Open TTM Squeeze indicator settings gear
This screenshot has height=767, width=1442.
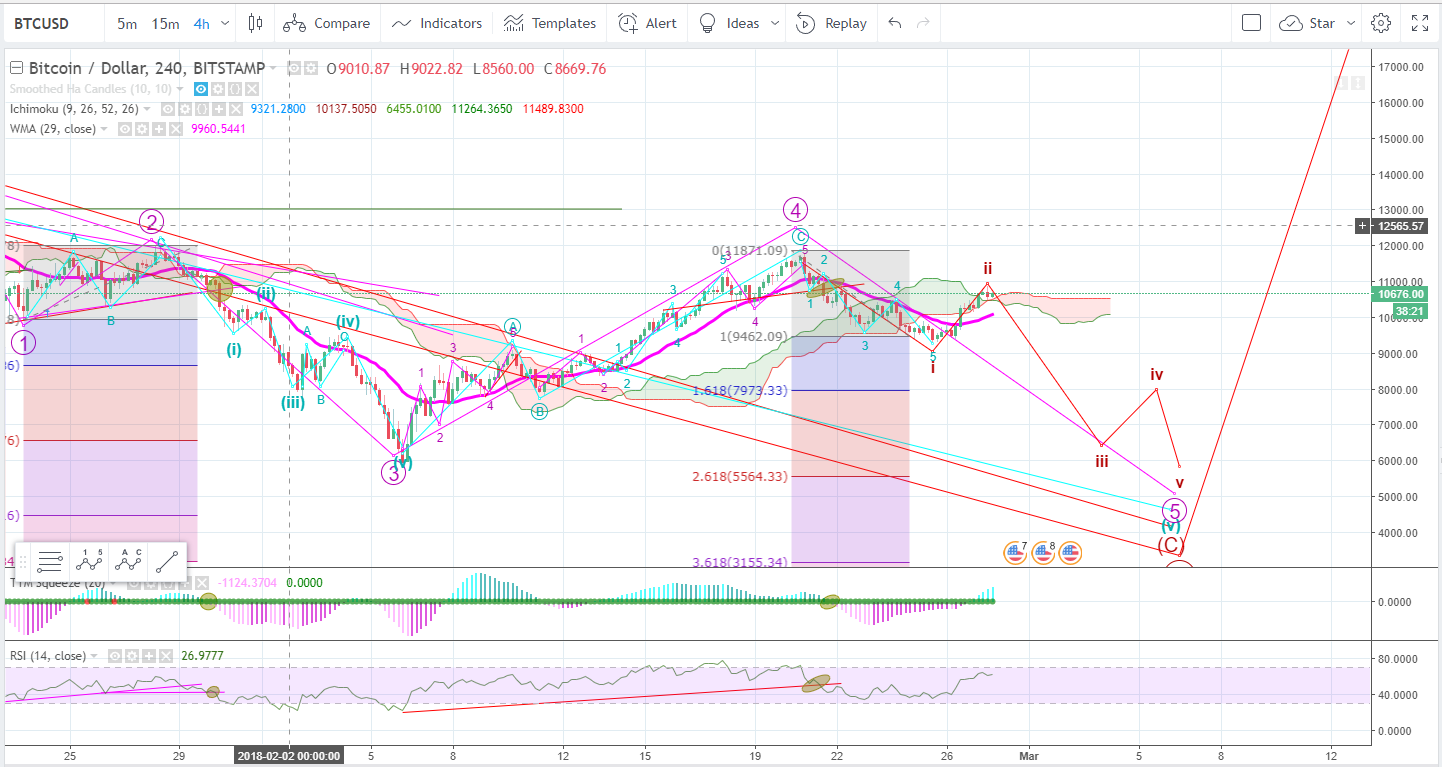point(151,583)
